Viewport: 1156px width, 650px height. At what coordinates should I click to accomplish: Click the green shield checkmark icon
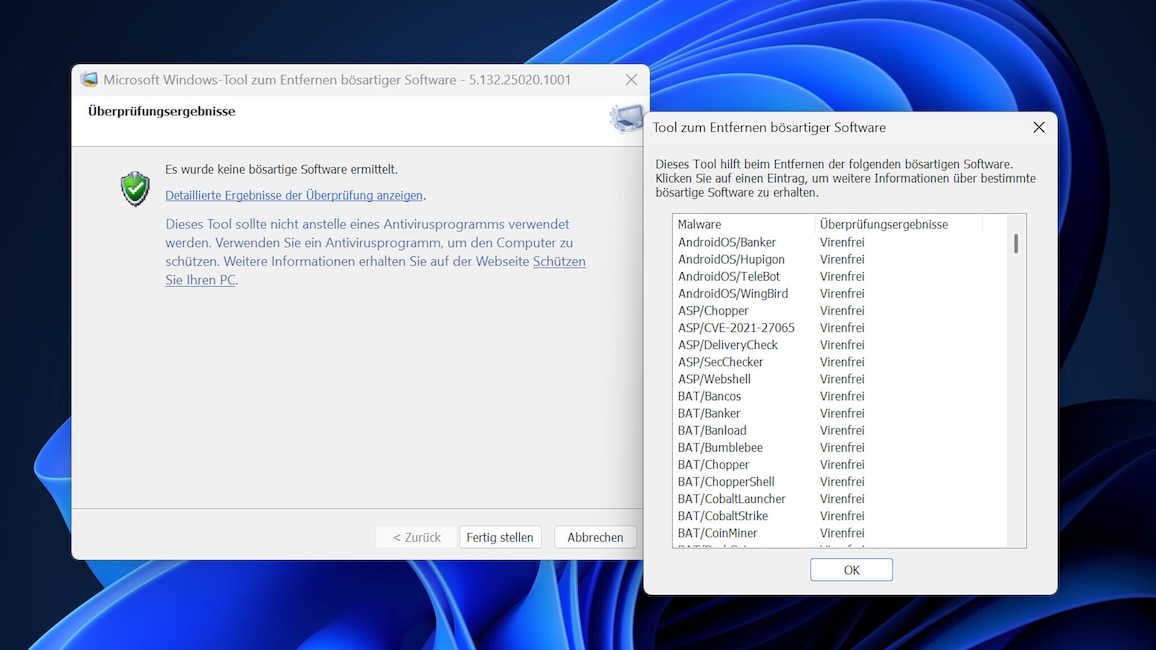135,188
